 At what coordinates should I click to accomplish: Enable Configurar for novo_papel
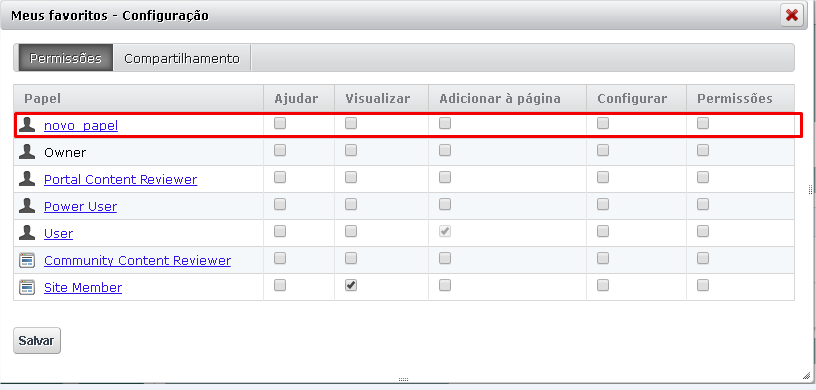603,123
